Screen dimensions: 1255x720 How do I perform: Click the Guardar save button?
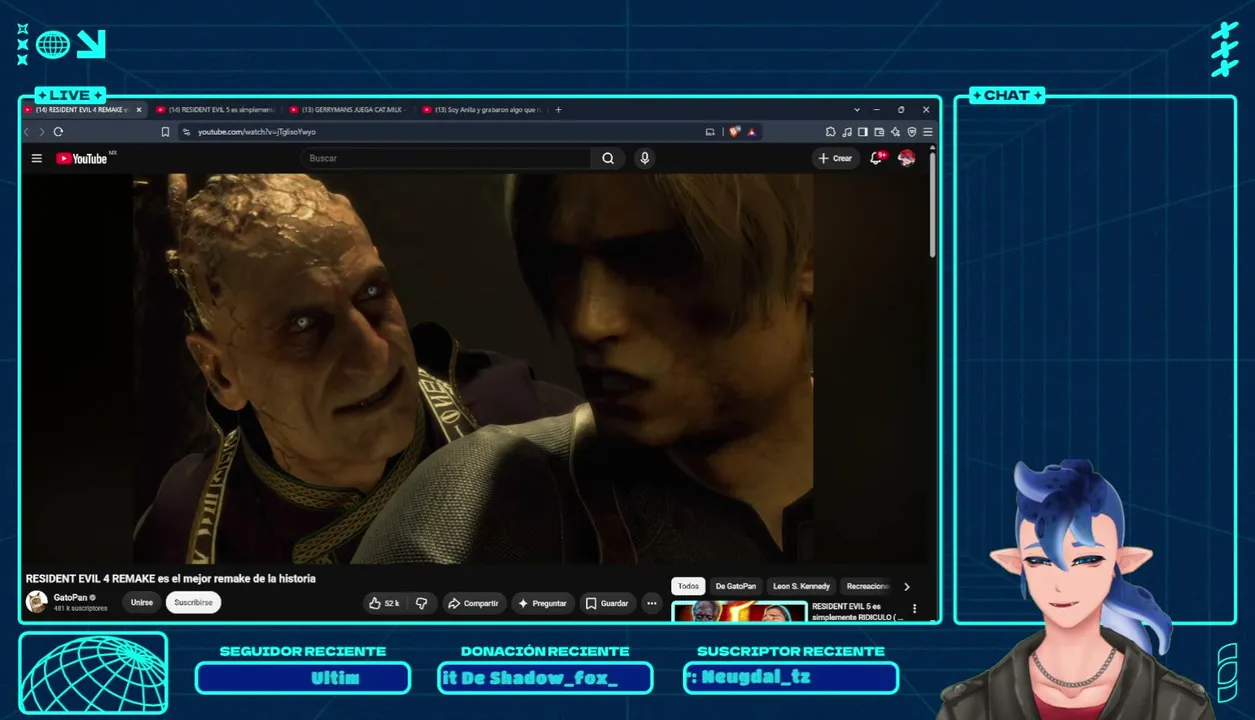pyautogui.click(x=607, y=603)
